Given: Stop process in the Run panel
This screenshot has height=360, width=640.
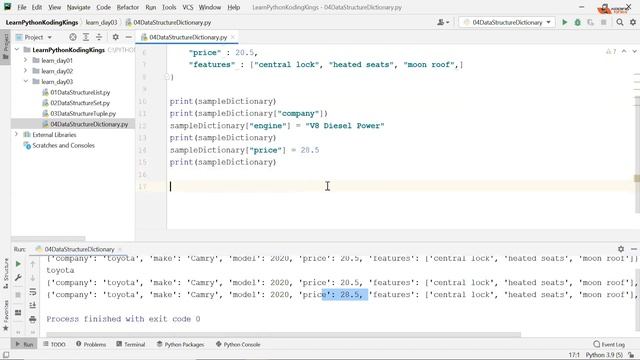Looking at the screenshot, I should (x=18, y=295).
